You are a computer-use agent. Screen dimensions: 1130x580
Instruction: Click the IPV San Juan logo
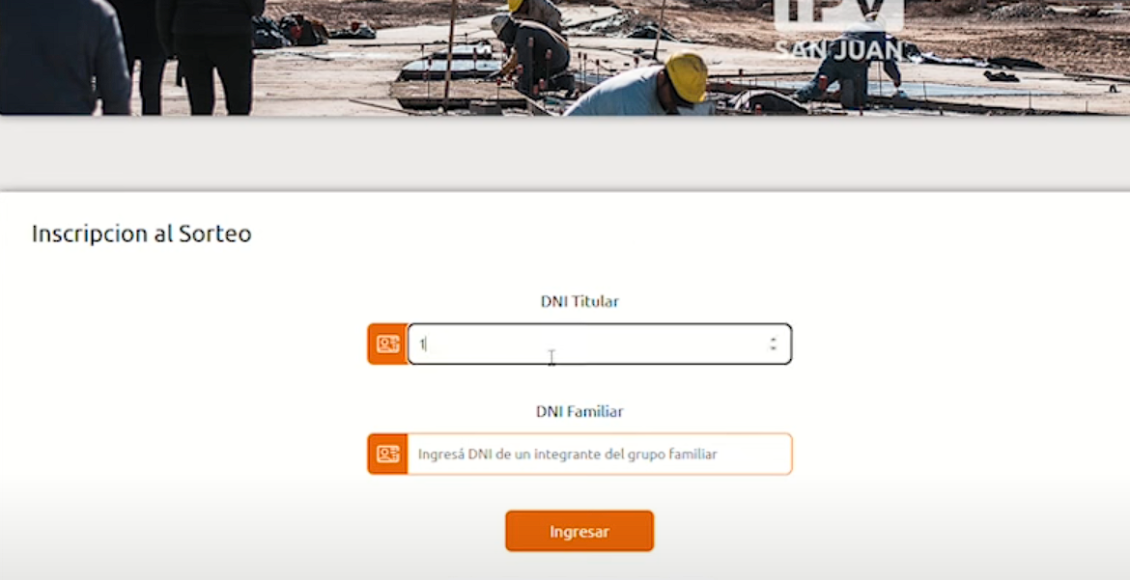(x=839, y=29)
